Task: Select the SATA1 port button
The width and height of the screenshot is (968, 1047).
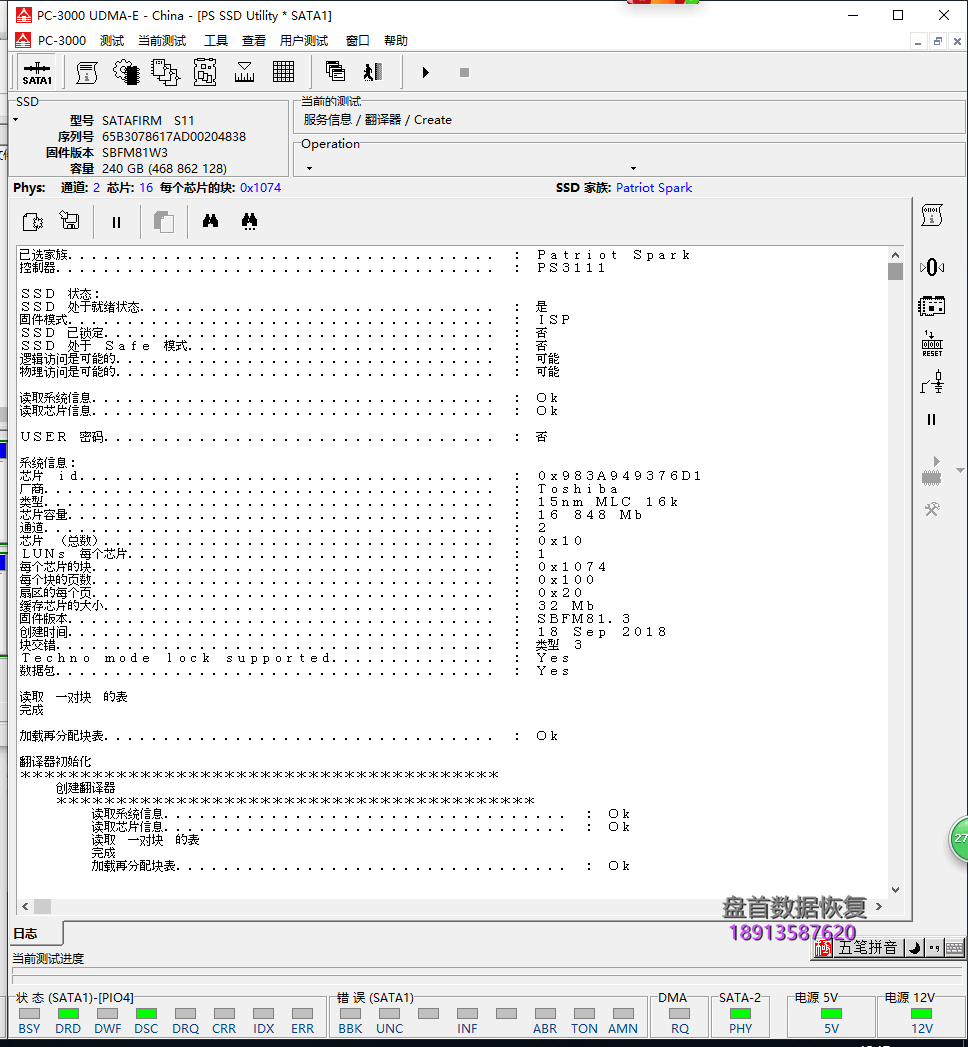Action: click(x=37, y=72)
